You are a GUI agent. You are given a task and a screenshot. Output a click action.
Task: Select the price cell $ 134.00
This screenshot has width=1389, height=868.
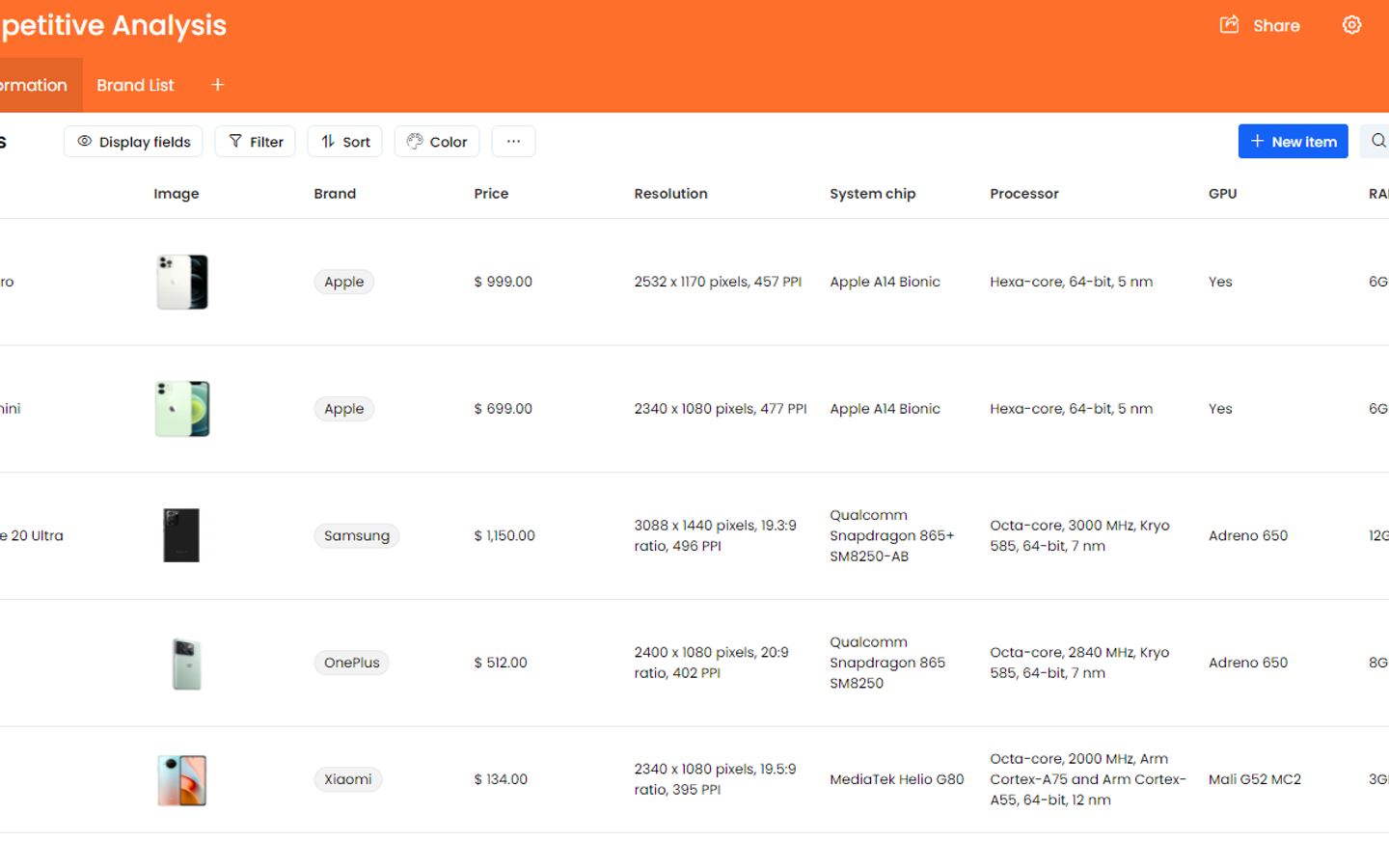point(501,779)
